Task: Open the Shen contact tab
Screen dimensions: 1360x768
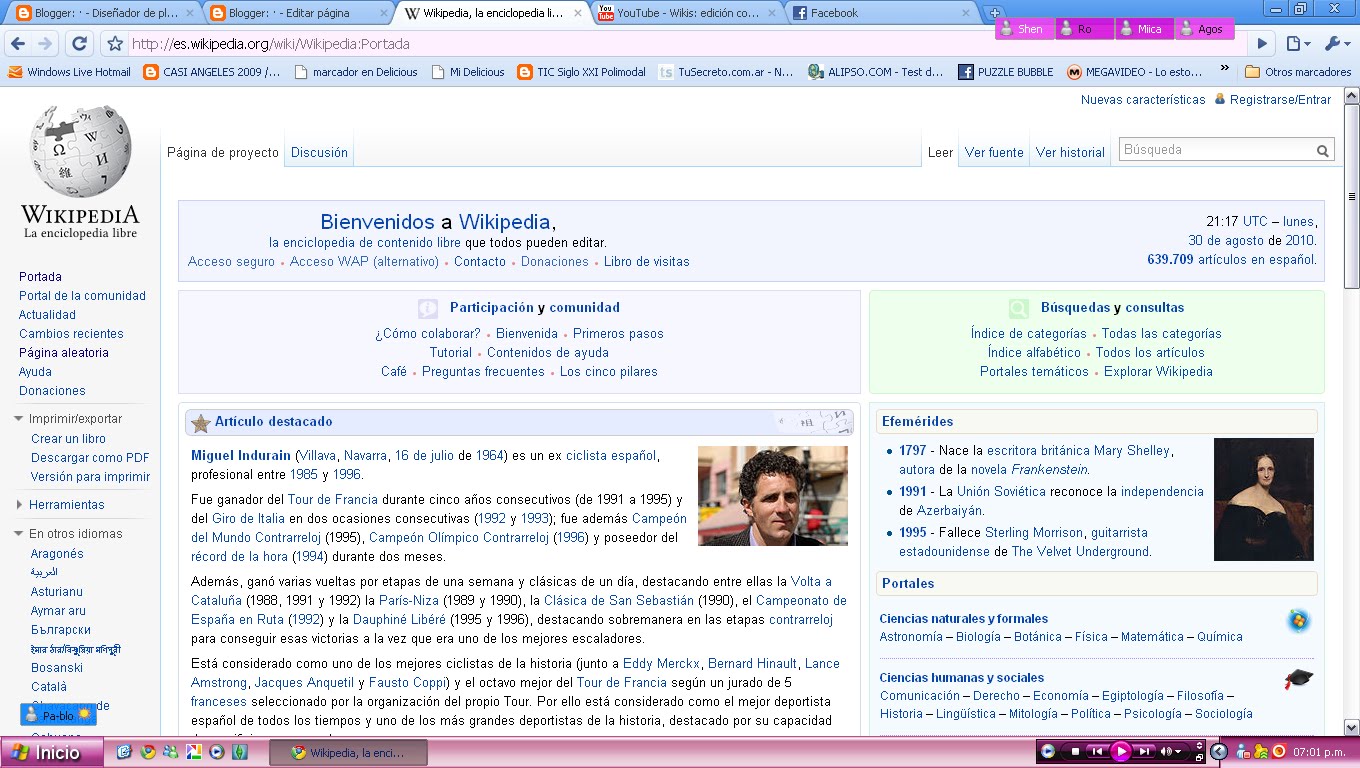Action: (x=1024, y=29)
